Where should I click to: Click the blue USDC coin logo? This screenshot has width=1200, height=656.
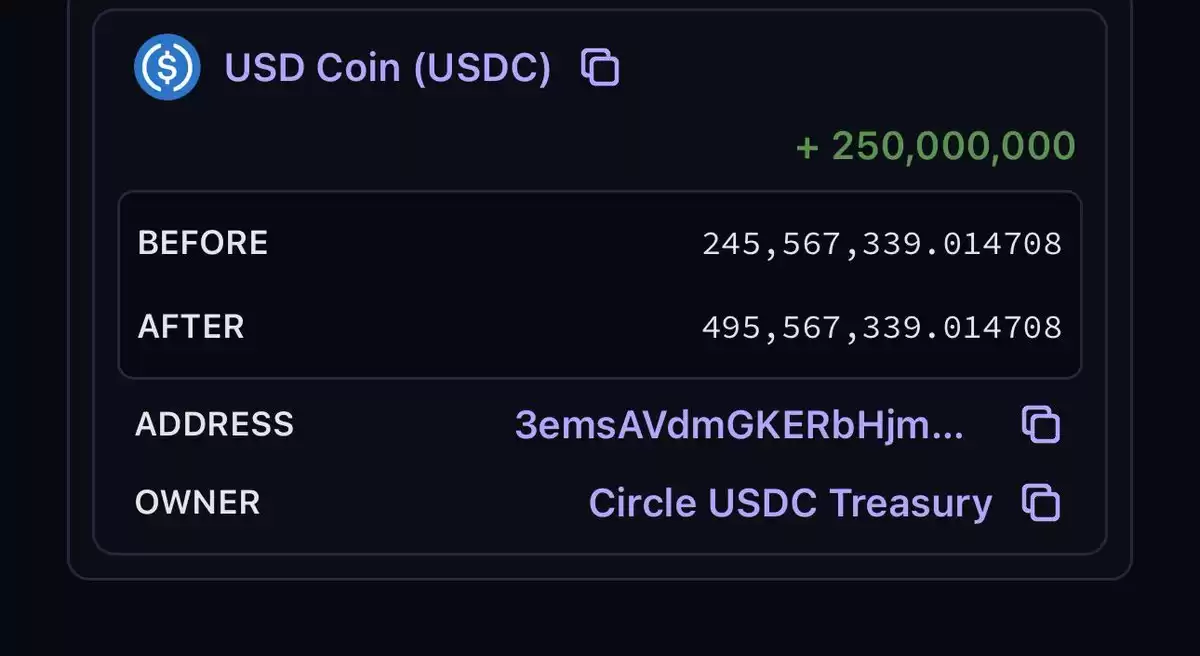click(x=167, y=67)
